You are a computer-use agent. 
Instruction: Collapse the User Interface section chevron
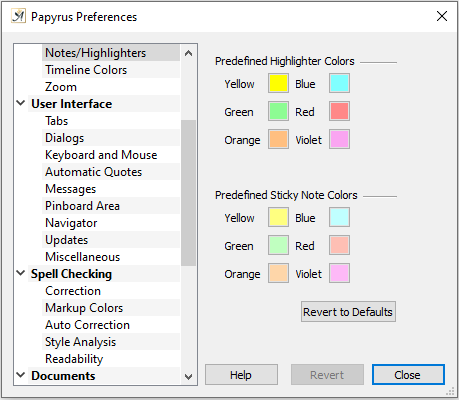(21, 103)
